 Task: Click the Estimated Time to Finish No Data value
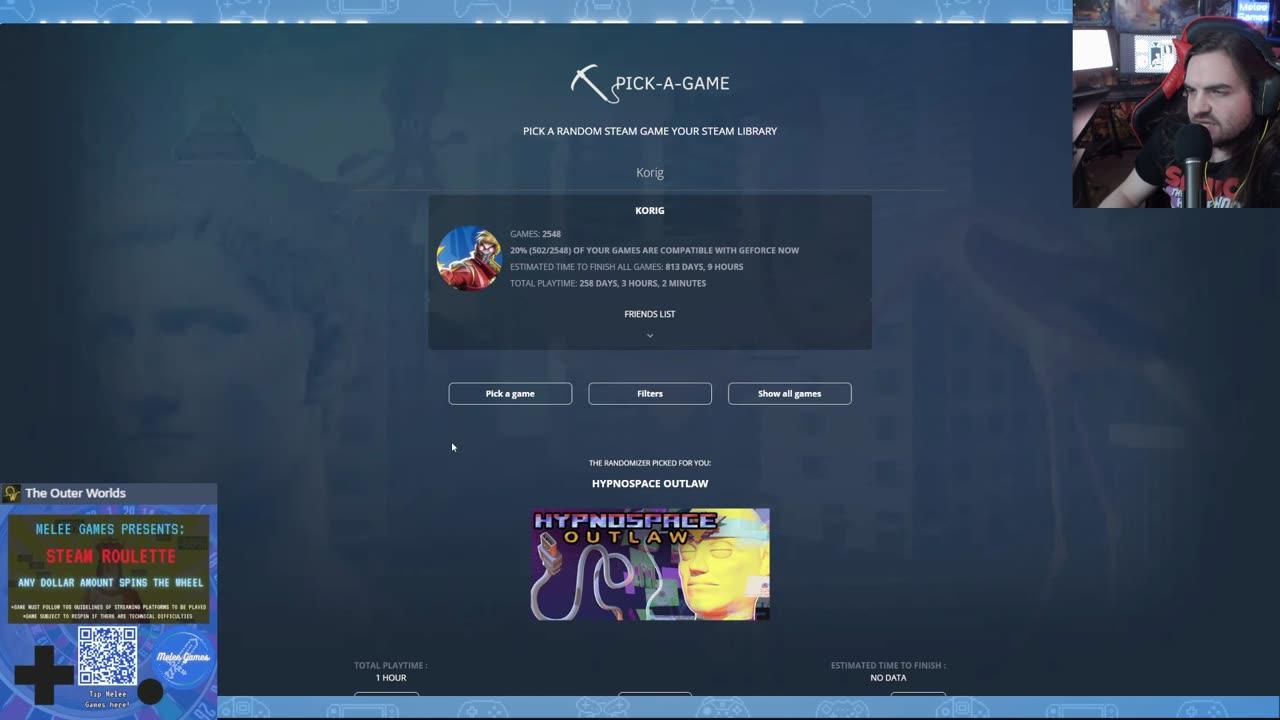coord(888,678)
